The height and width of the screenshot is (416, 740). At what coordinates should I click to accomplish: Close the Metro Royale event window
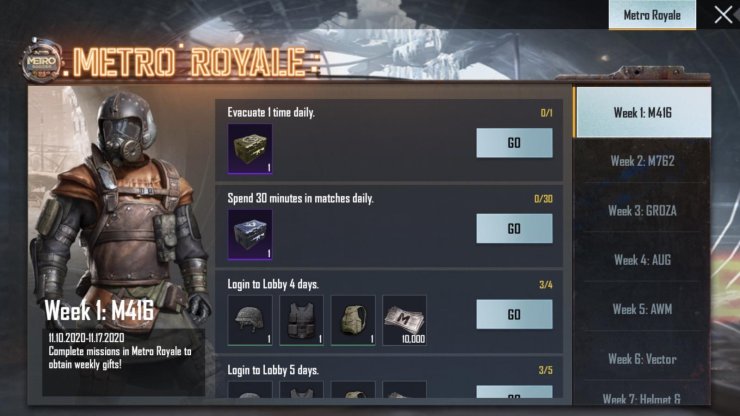[723, 15]
